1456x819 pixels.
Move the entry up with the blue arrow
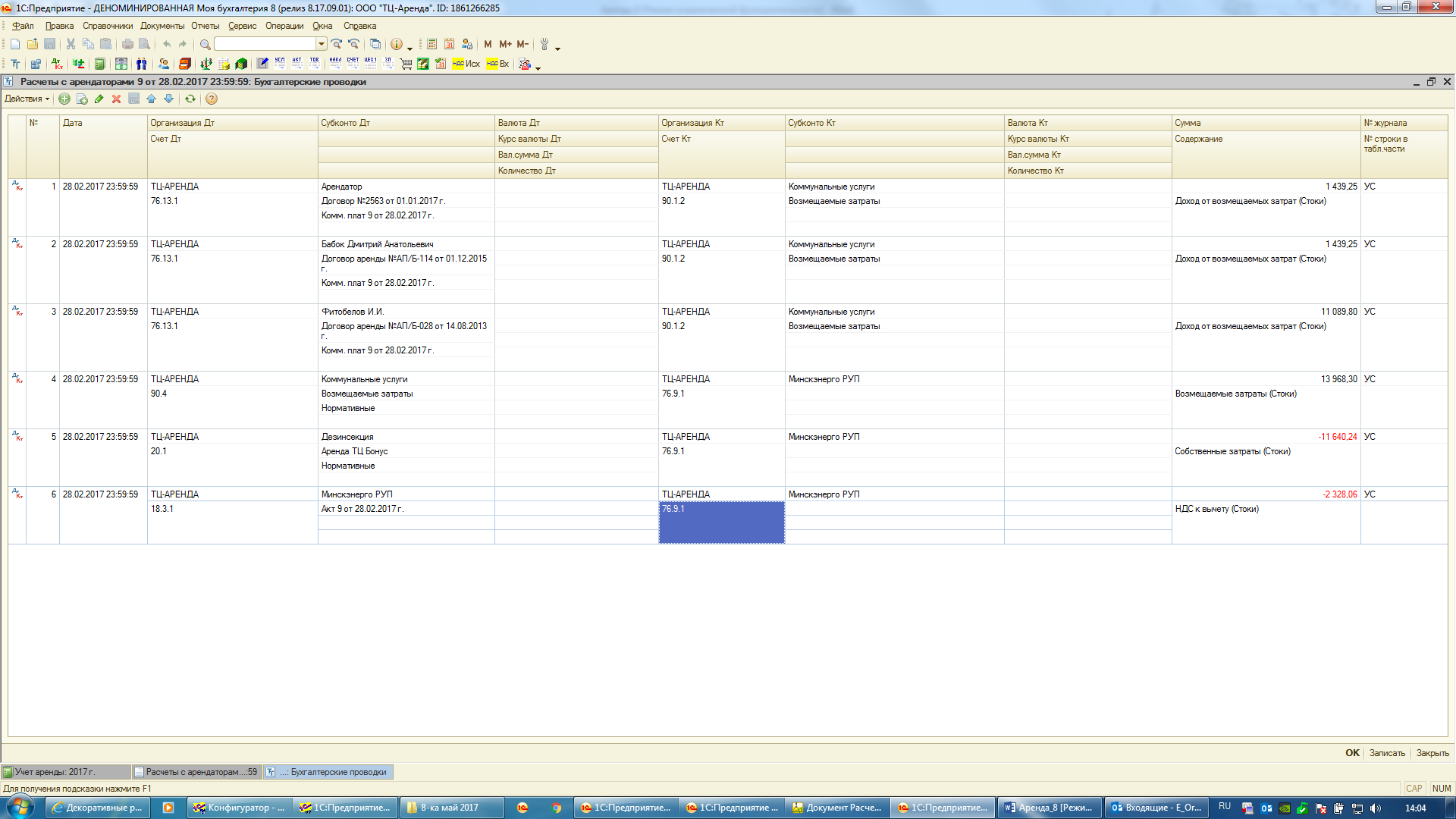pyautogui.click(x=151, y=99)
